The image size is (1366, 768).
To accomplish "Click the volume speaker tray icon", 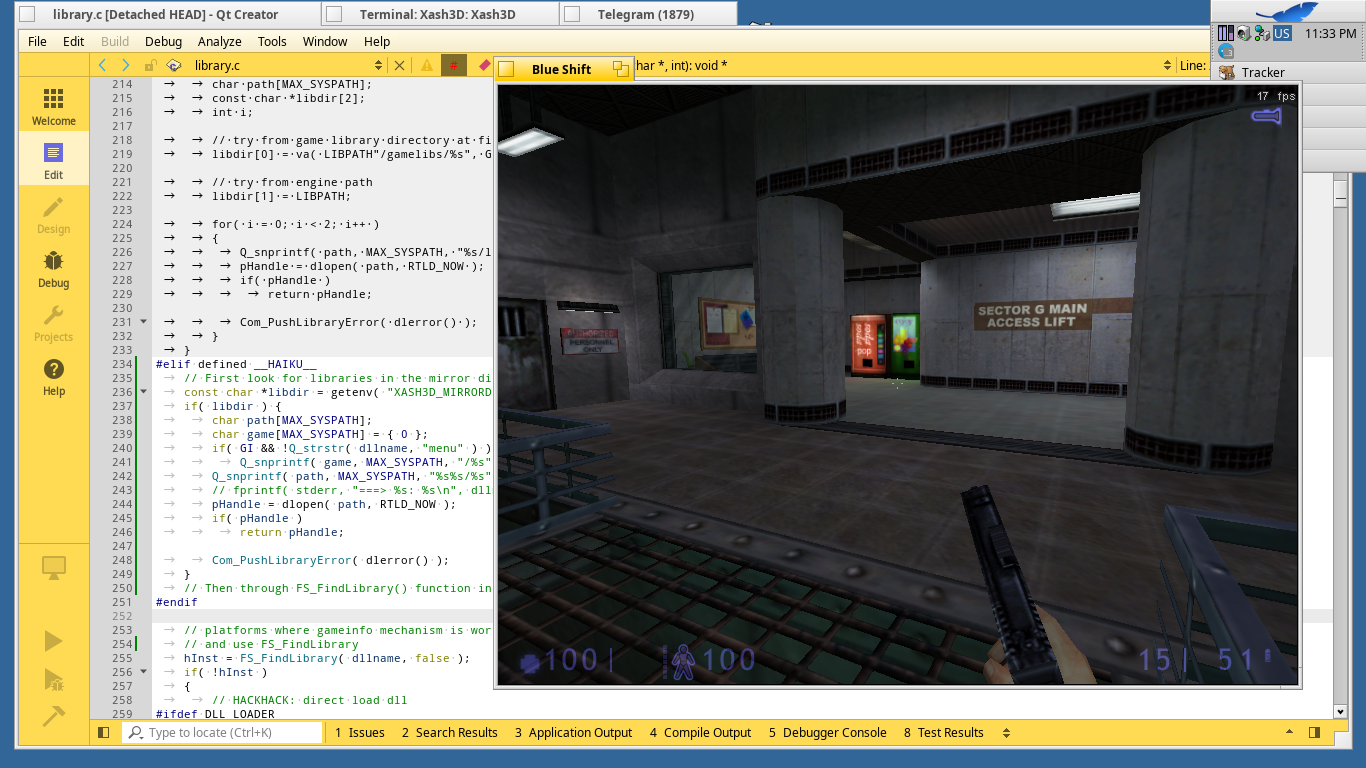I will [1243, 33].
